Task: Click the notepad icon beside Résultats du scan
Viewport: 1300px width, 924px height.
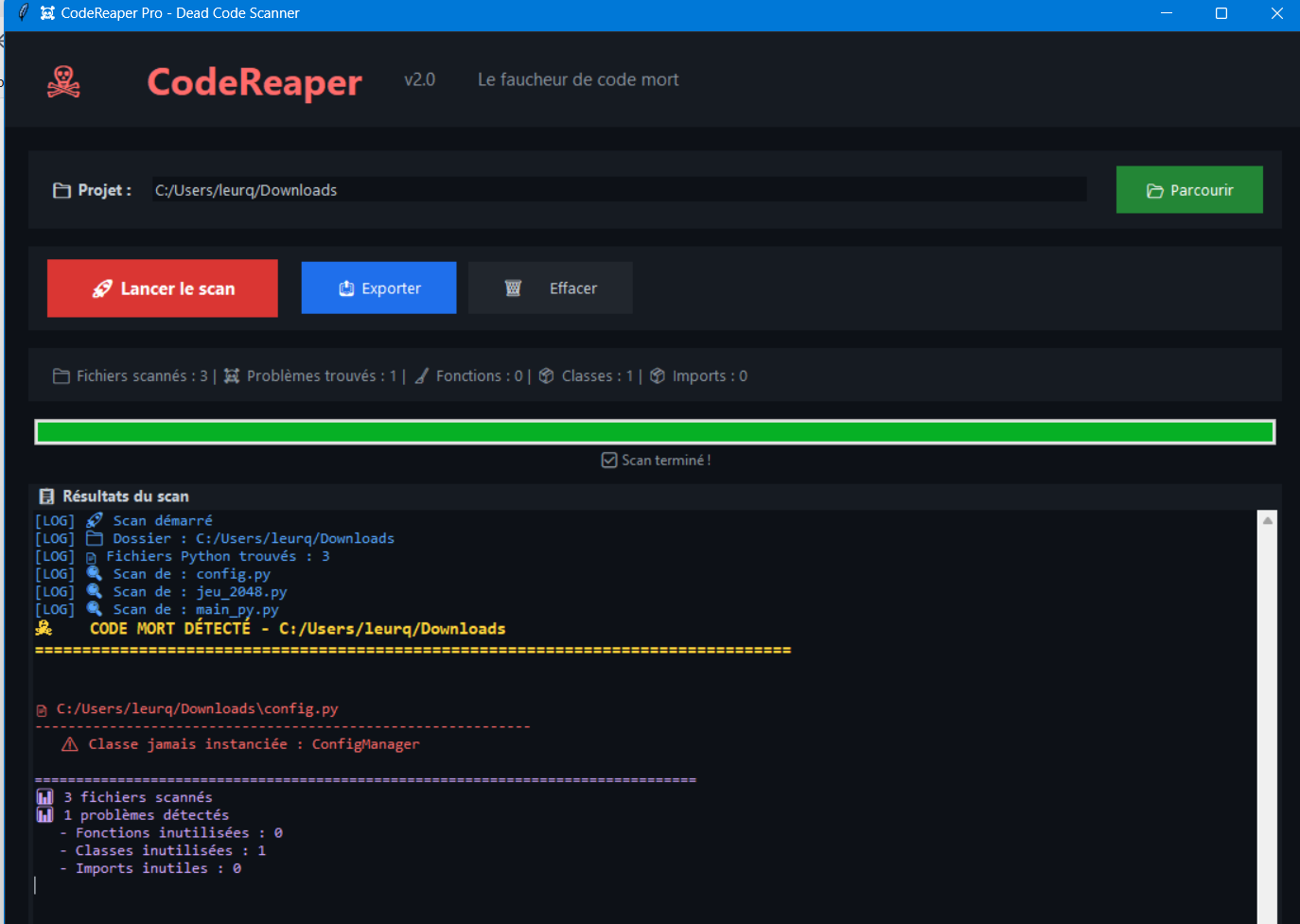Action: pyautogui.click(x=46, y=497)
